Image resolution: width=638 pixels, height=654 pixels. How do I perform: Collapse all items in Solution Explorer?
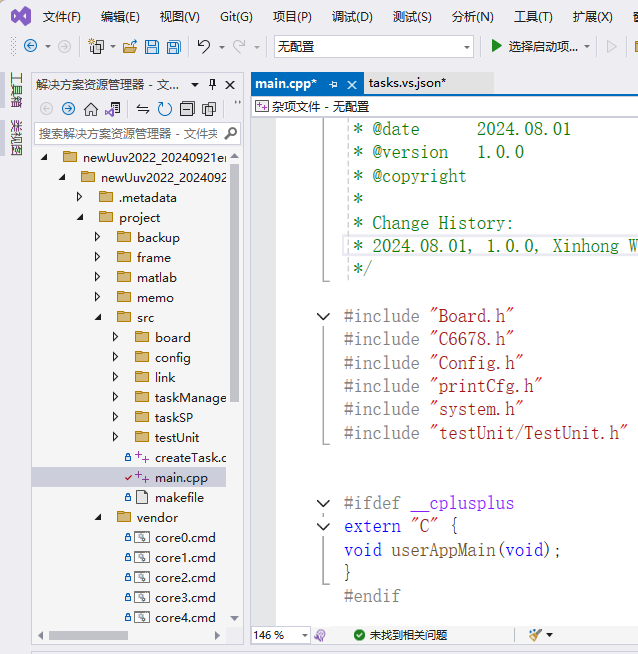click(187, 109)
